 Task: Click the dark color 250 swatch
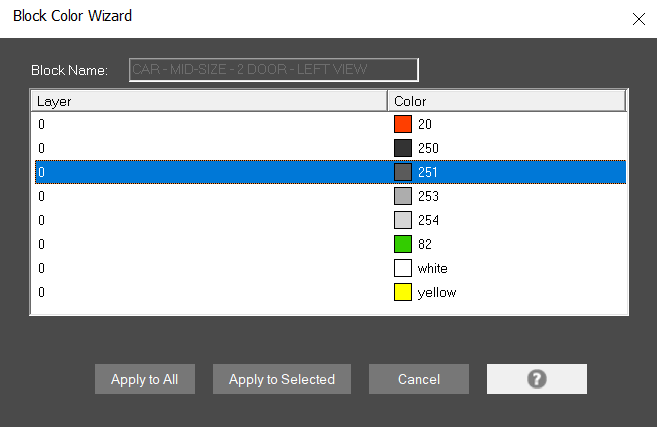click(x=403, y=148)
